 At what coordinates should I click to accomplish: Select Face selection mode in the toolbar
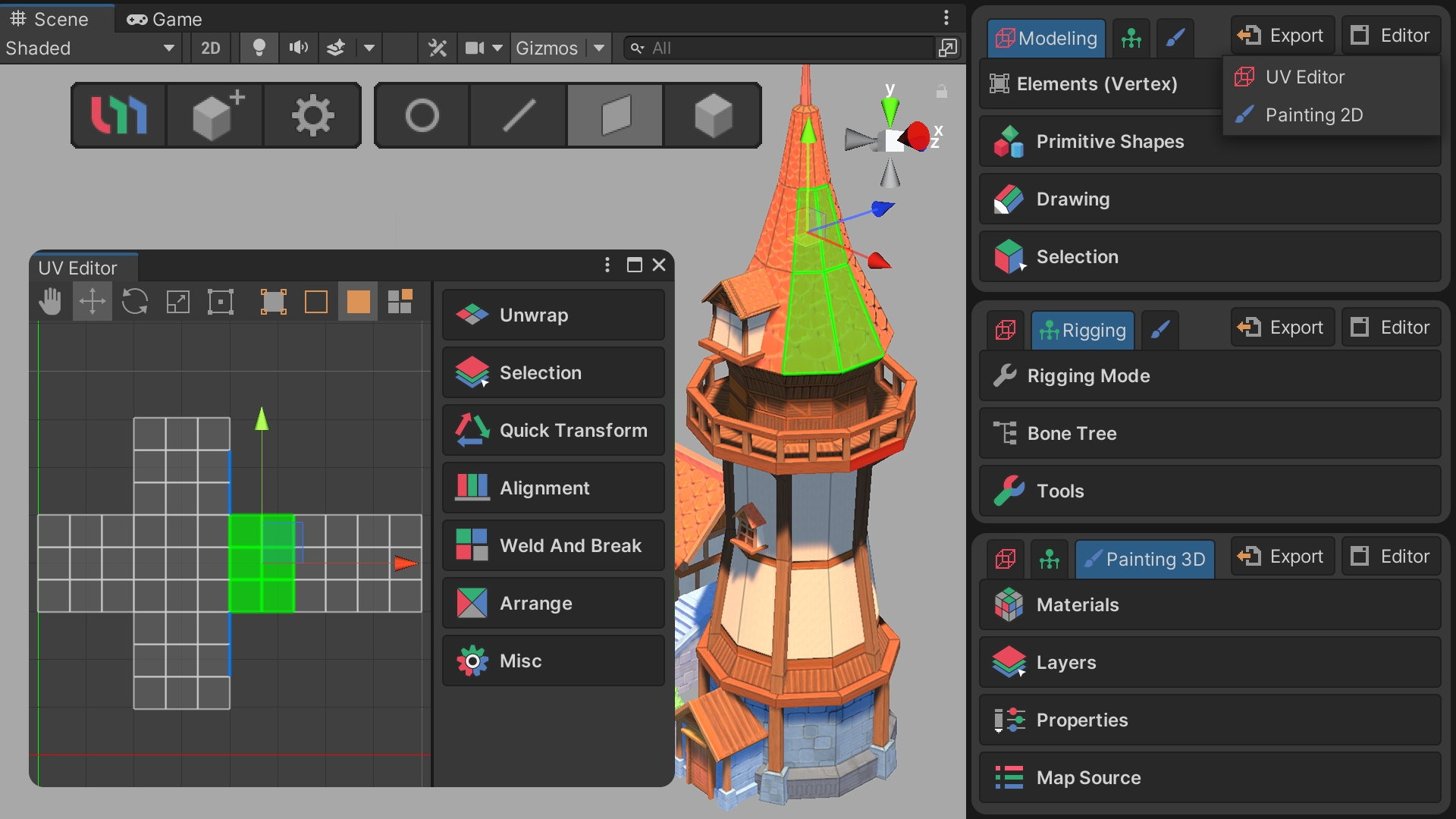(x=614, y=115)
